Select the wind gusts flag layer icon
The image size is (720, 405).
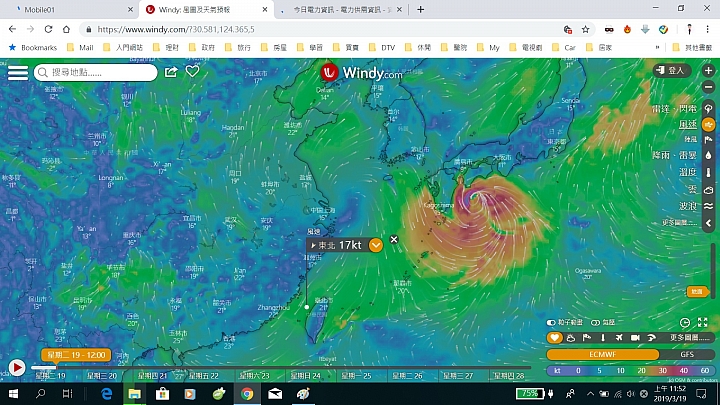point(709,140)
